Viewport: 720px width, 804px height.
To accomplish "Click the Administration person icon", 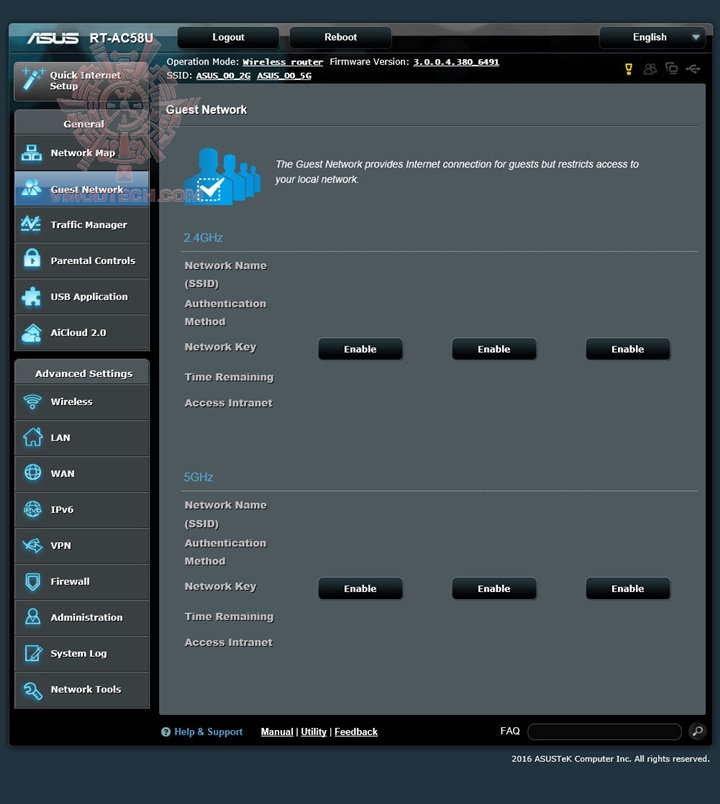I will click(x=33, y=617).
